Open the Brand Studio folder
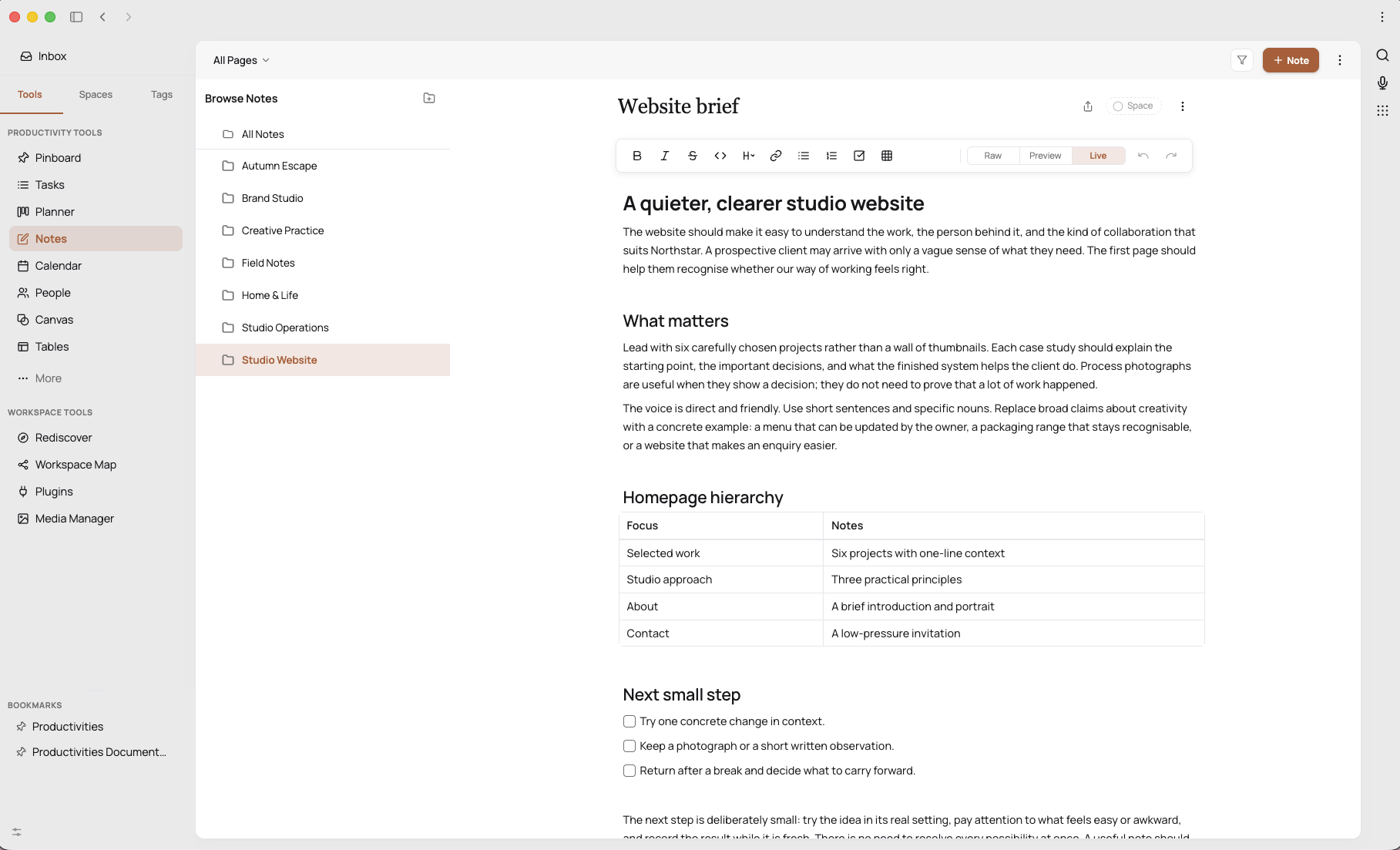The image size is (1400, 850). (323, 198)
